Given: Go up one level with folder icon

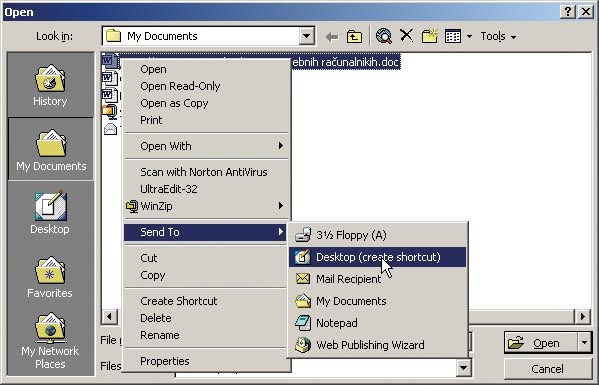Looking at the screenshot, I should [x=354, y=37].
